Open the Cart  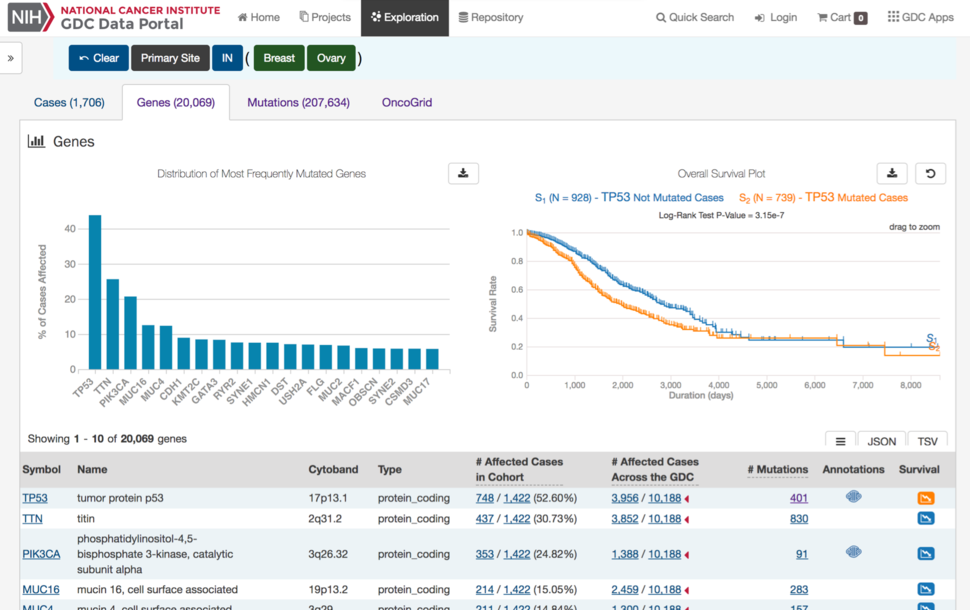point(842,17)
